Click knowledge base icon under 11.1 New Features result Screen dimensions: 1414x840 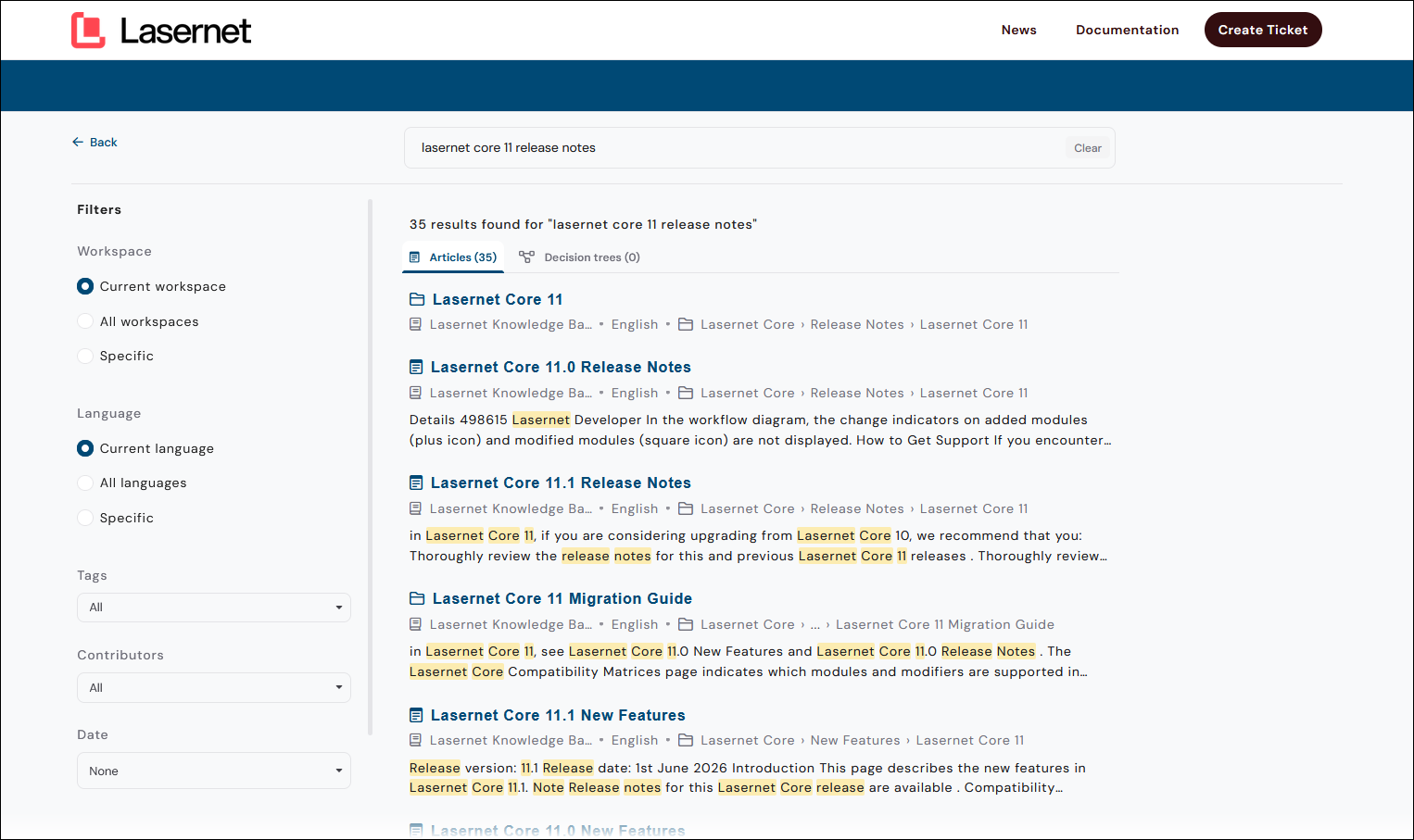[415, 741]
